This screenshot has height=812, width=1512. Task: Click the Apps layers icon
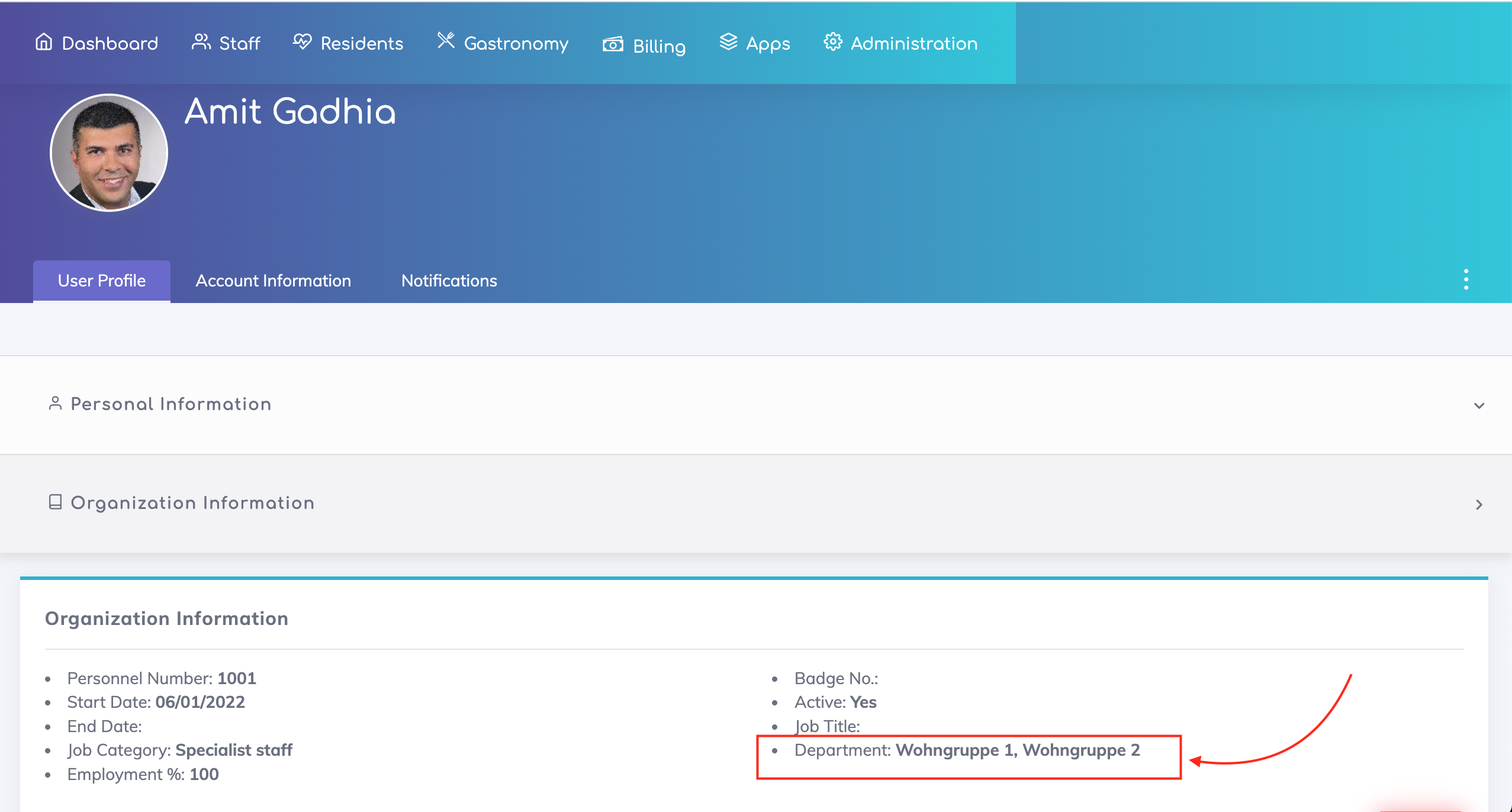point(728,42)
